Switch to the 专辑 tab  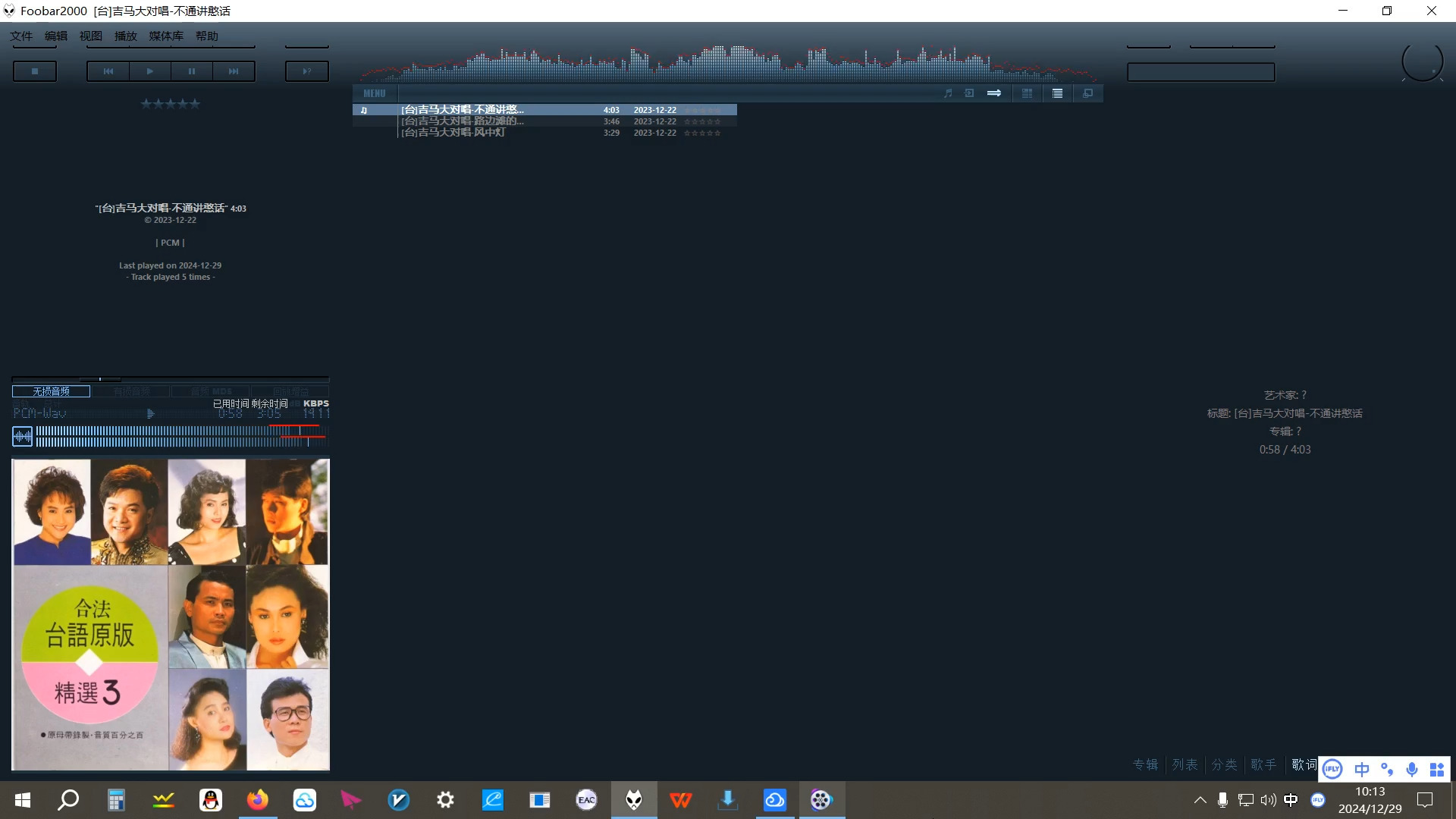click(1145, 764)
